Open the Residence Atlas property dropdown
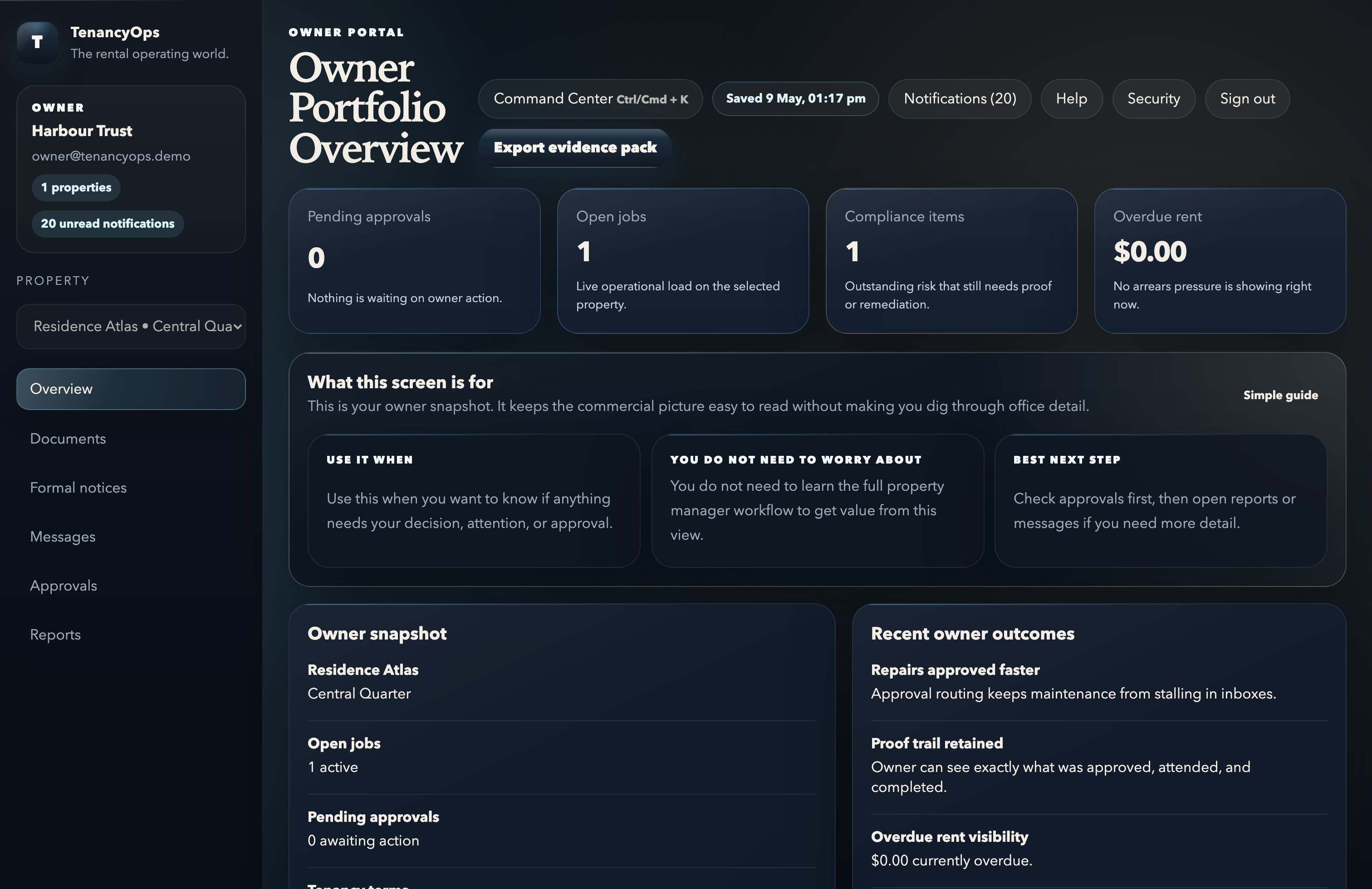Screen dimensions: 1372x889 pos(131,327)
